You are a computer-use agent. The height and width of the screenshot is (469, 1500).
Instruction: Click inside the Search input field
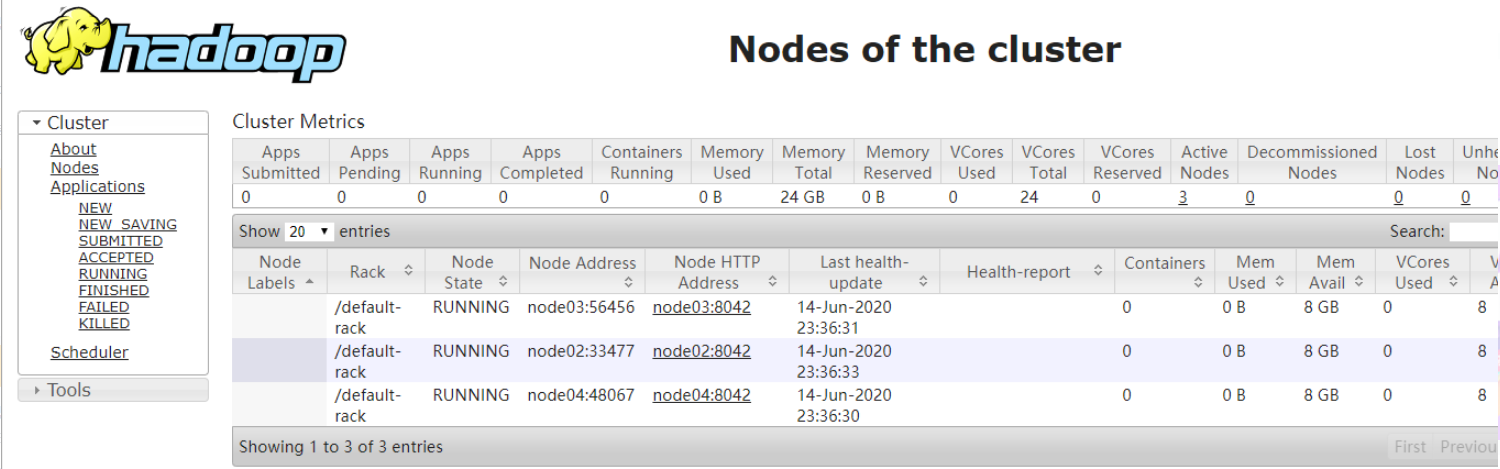point(1474,232)
